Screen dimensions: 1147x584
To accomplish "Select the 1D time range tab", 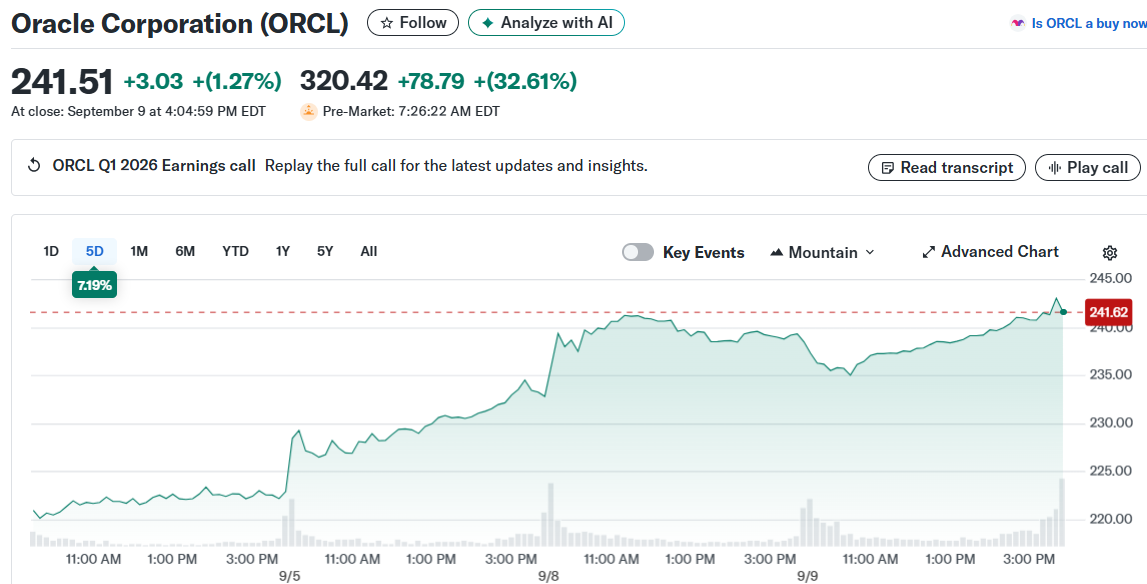I will click(50, 251).
